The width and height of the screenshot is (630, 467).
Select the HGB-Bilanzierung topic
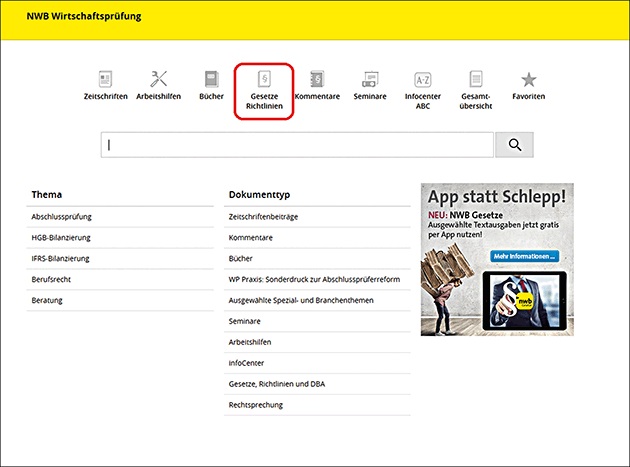[61, 238]
